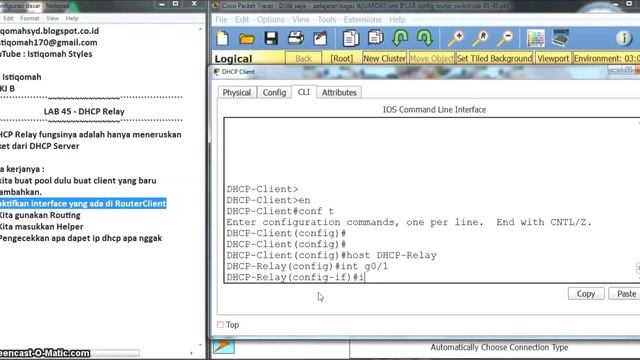Image resolution: width=640 pixels, height=360 pixels.
Task: Save the project using the floppy disk icon
Action: click(x=271, y=38)
